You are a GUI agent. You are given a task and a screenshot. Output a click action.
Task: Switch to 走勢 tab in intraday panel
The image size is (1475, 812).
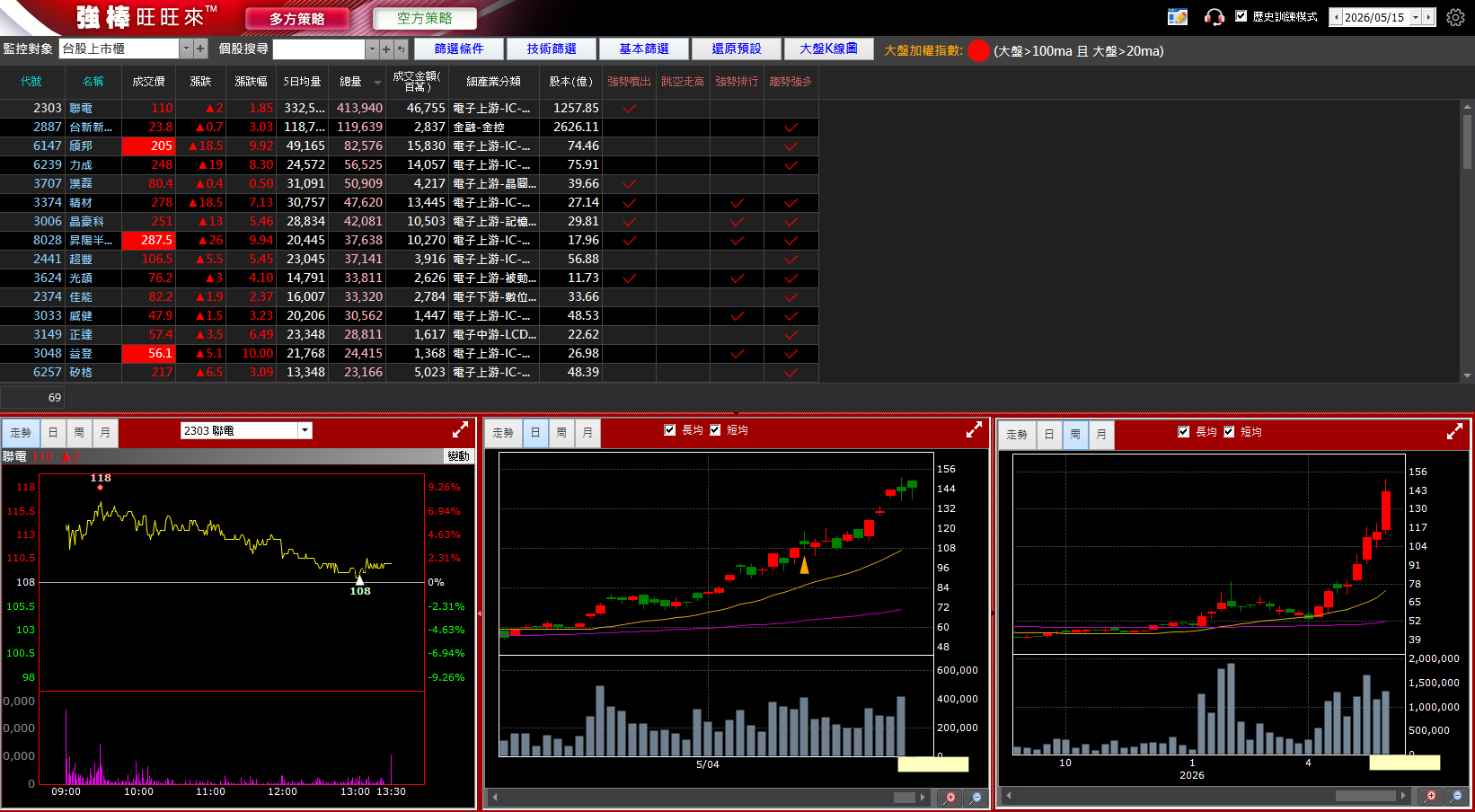pos(21,433)
